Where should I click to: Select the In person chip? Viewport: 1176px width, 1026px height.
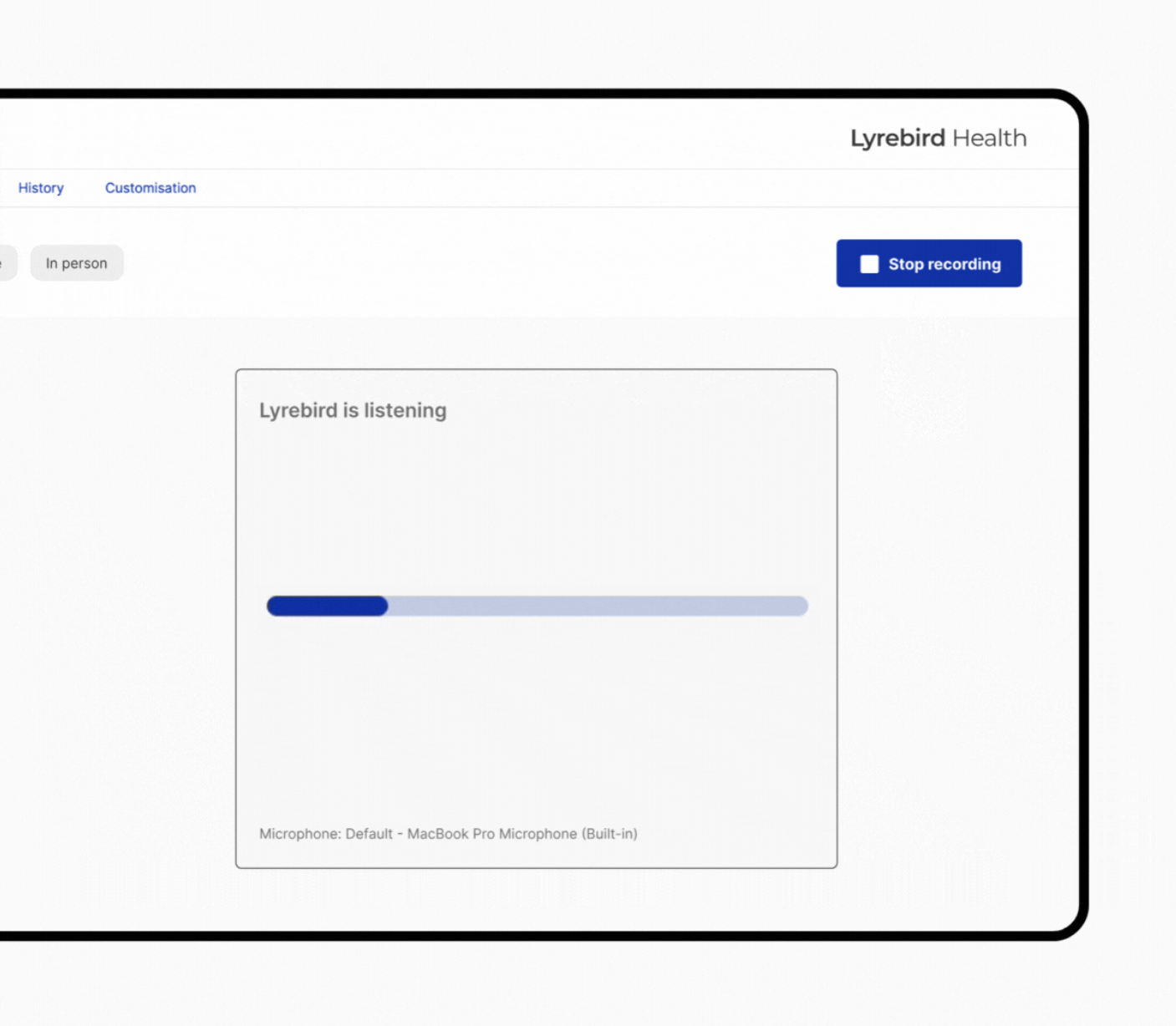click(x=77, y=263)
